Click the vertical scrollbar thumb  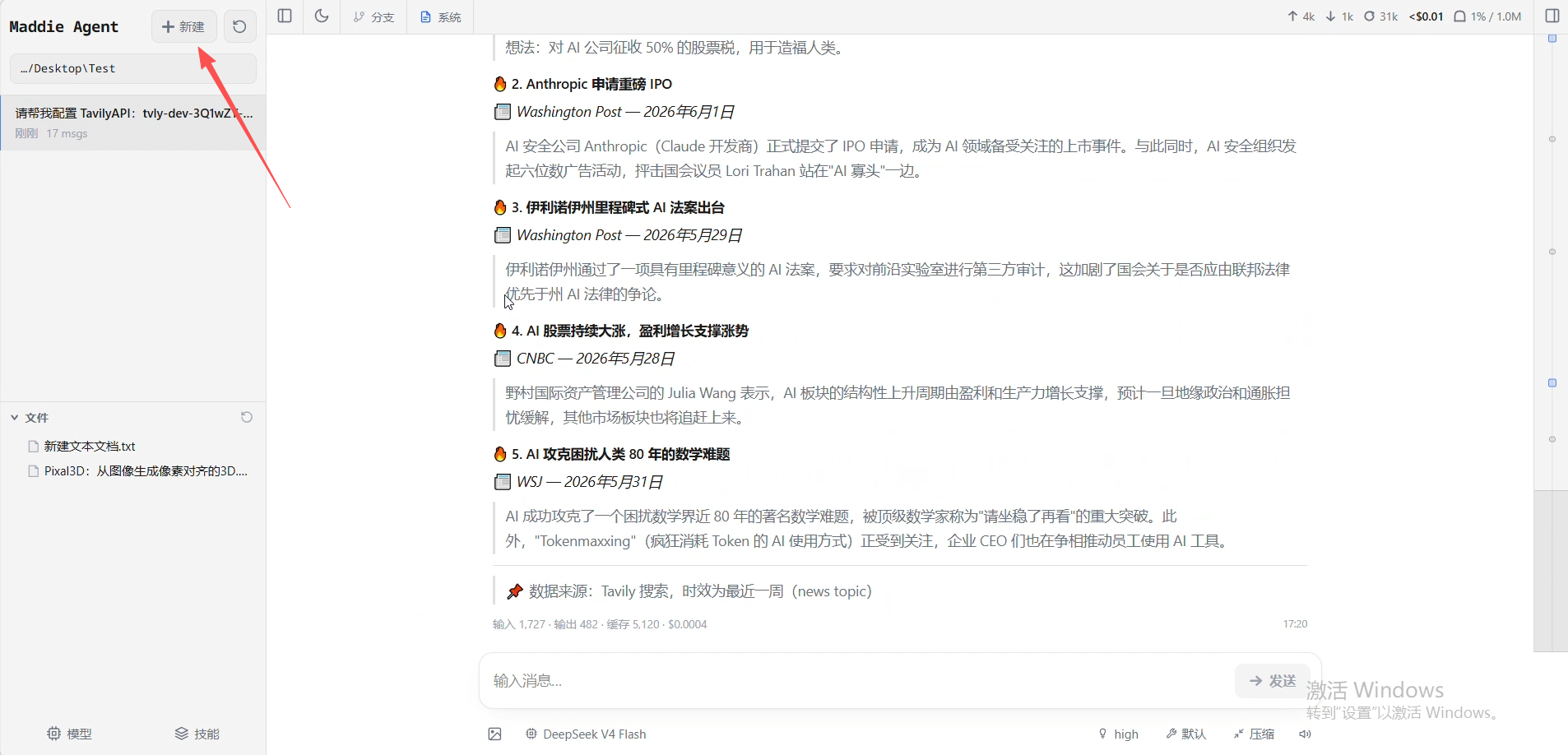pyautogui.click(x=1551, y=571)
